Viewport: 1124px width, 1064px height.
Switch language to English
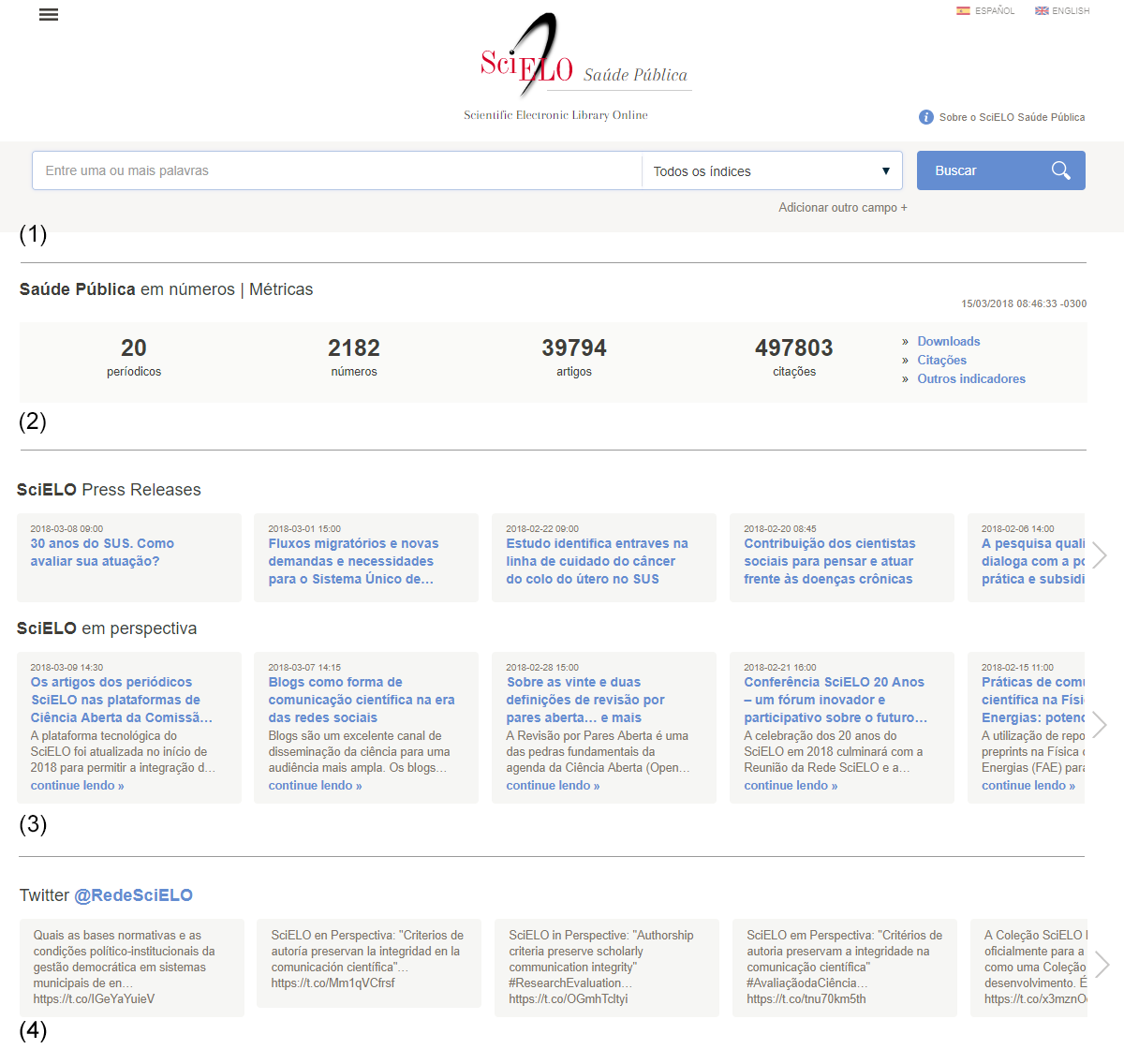[1062, 11]
